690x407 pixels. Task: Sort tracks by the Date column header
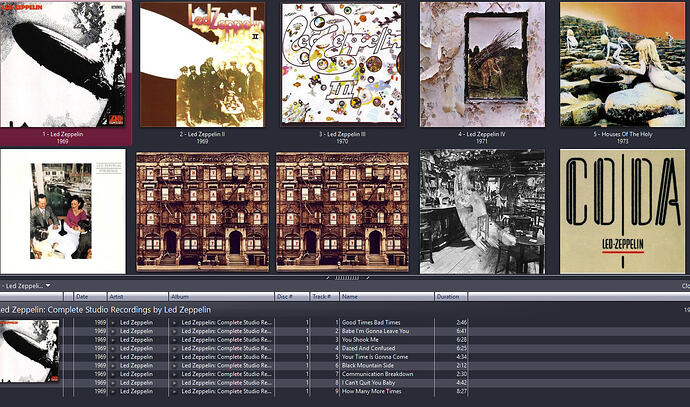click(x=90, y=297)
